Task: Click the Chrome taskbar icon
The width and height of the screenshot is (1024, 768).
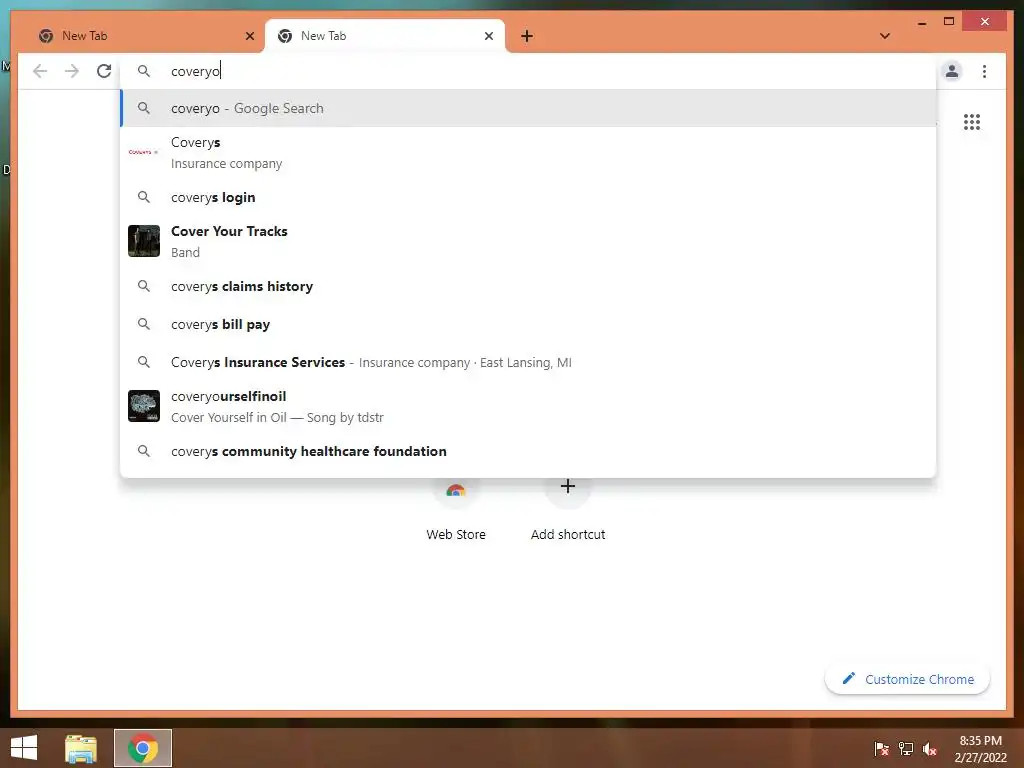Action: (x=143, y=748)
